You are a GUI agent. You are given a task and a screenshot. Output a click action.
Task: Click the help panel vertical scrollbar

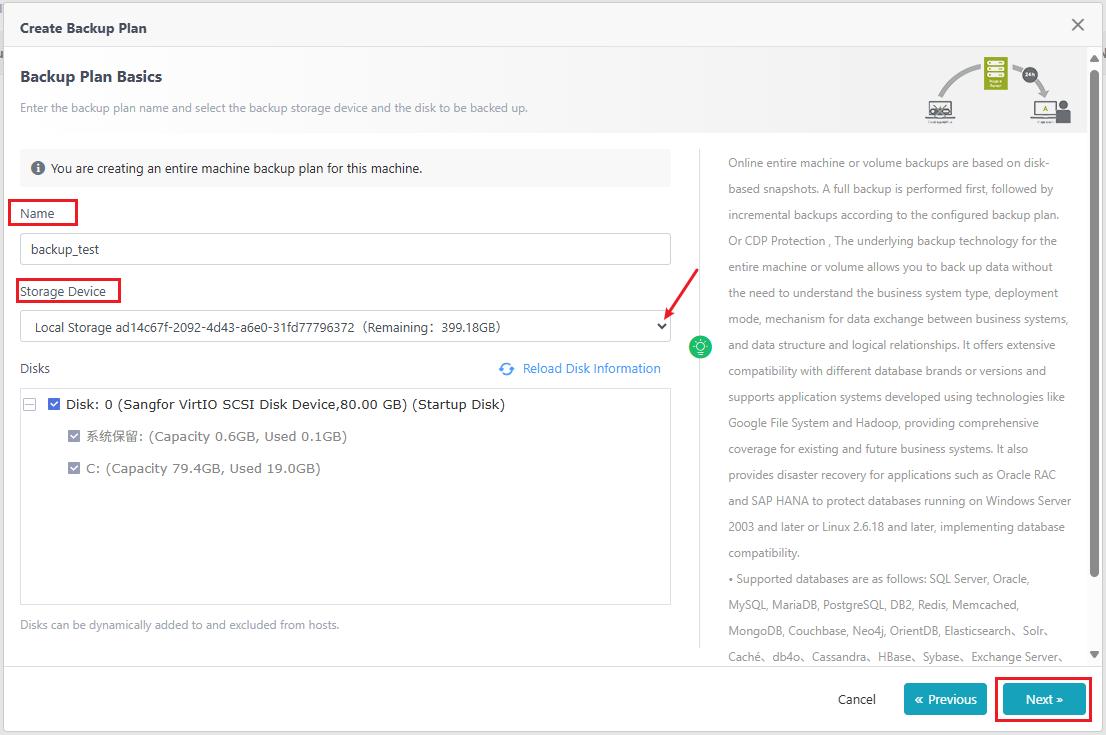1094,323
